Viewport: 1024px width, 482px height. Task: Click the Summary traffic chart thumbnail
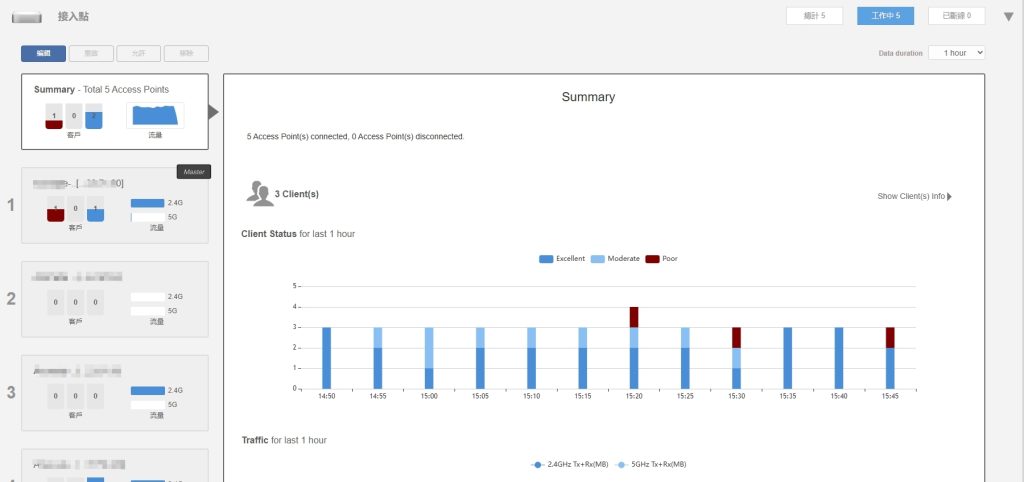(x=155, y=116)
